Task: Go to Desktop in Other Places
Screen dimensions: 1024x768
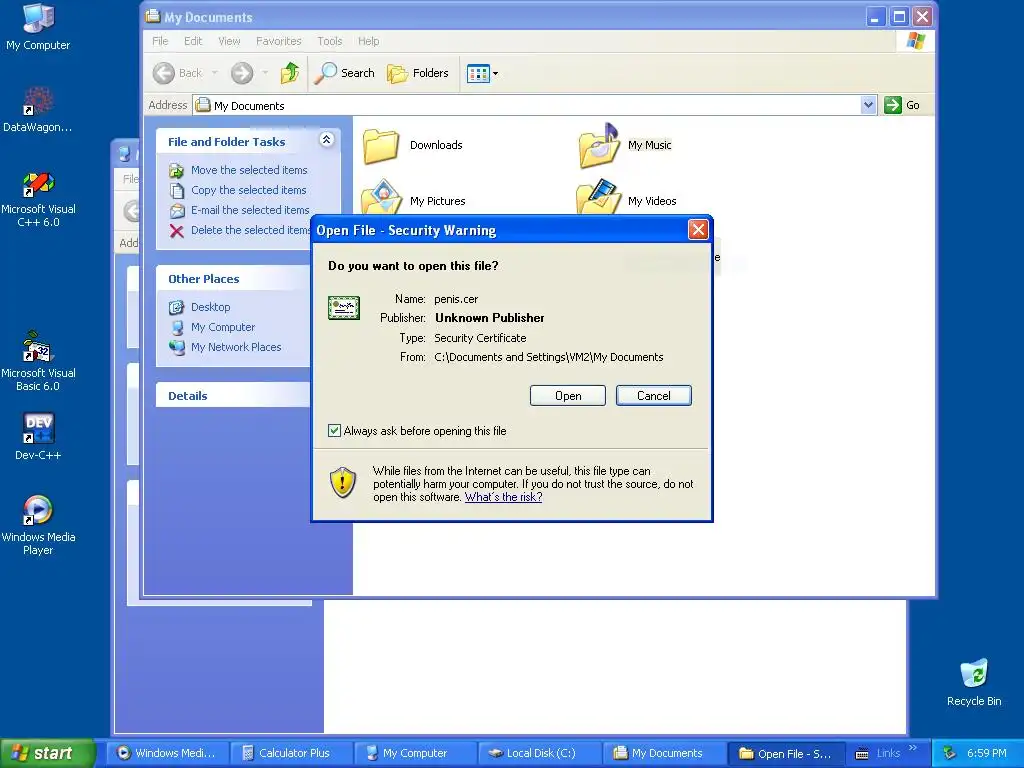Action: pos(210,307)
